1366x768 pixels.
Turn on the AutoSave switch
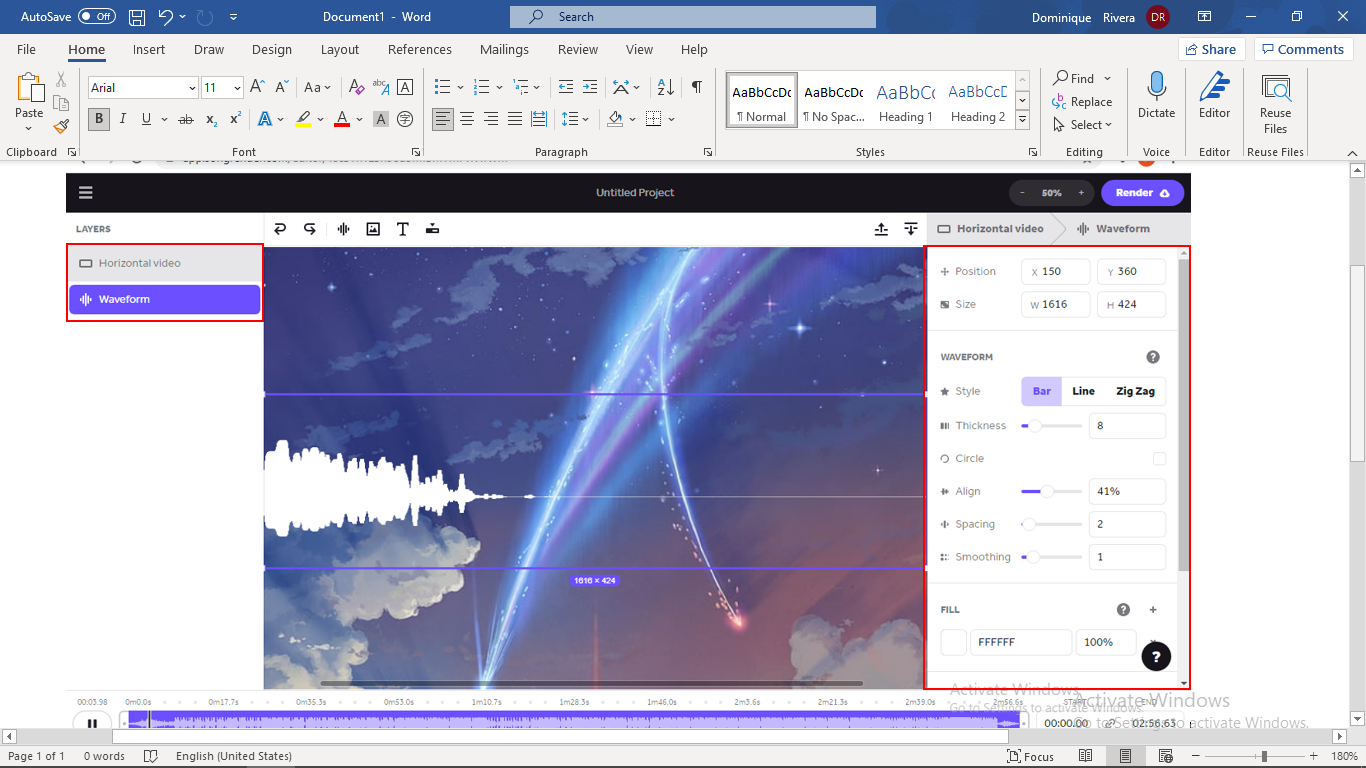pyautogui.click(x=97, y=17)
